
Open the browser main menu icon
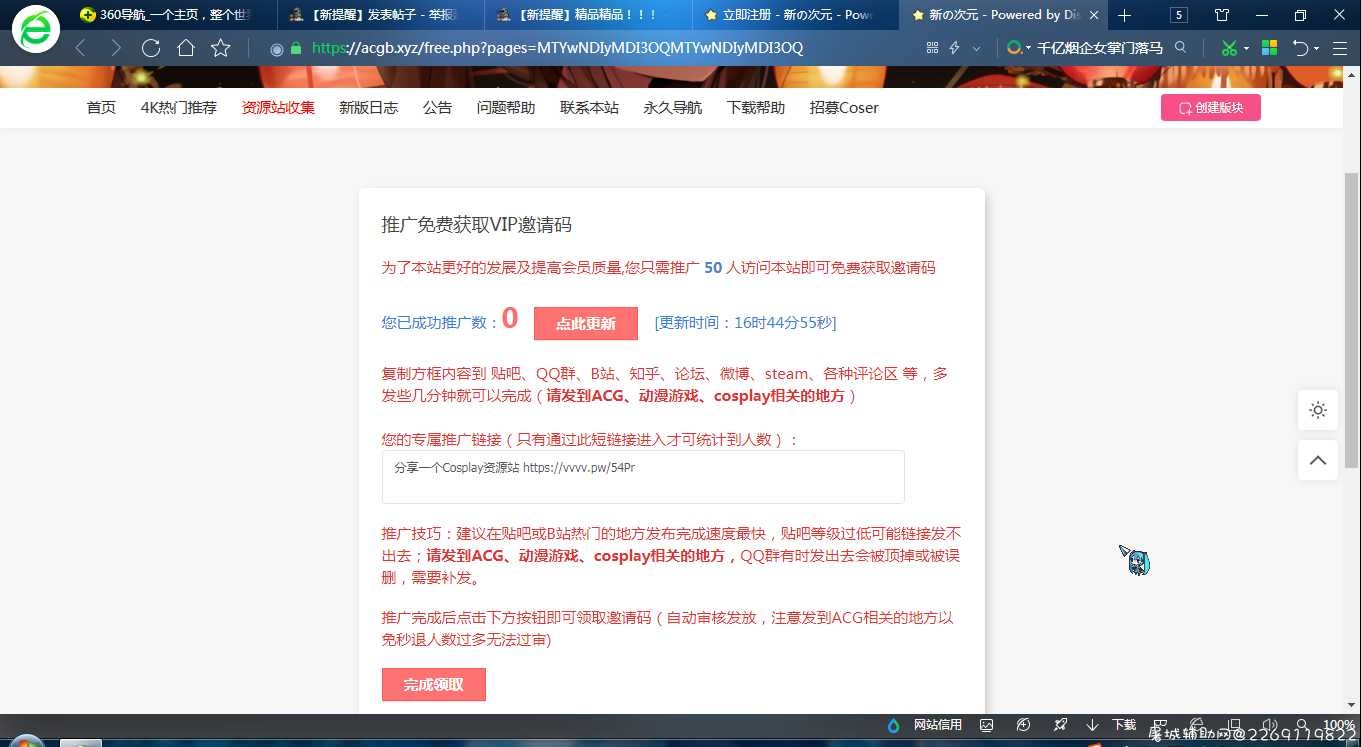[x=1341, y=48]
